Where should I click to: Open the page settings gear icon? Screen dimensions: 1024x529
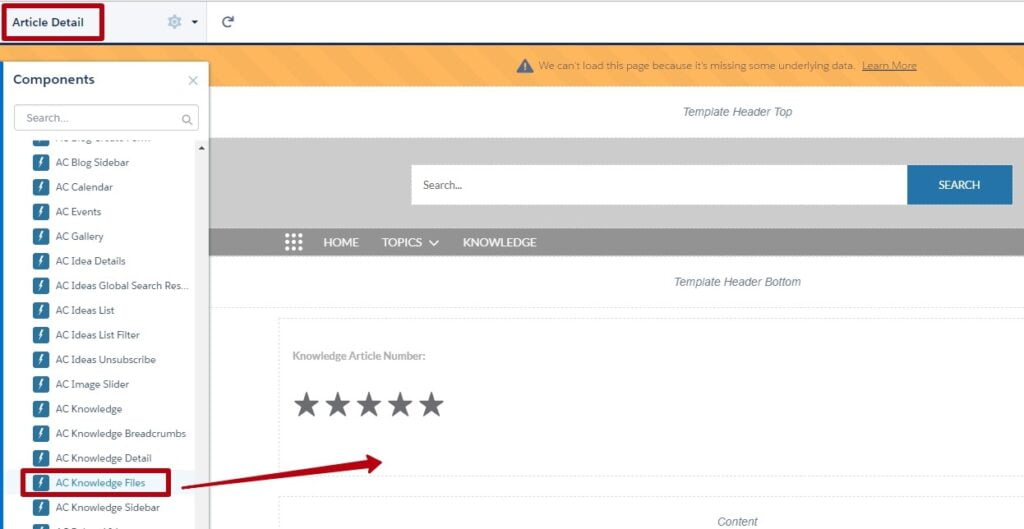point(174,22)
